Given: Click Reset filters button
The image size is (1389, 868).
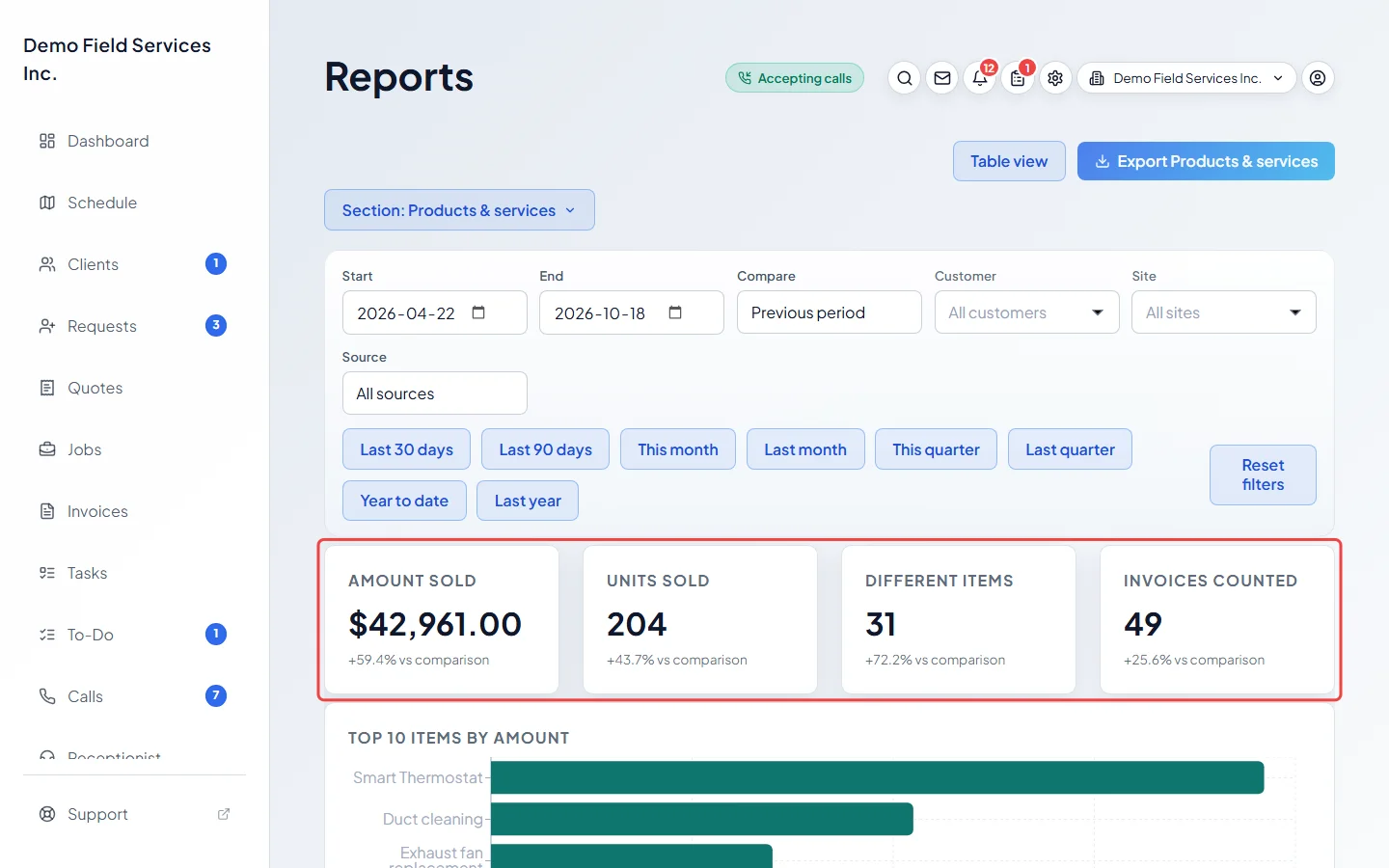Looking at the screenshot, I should coord(1263,475).
